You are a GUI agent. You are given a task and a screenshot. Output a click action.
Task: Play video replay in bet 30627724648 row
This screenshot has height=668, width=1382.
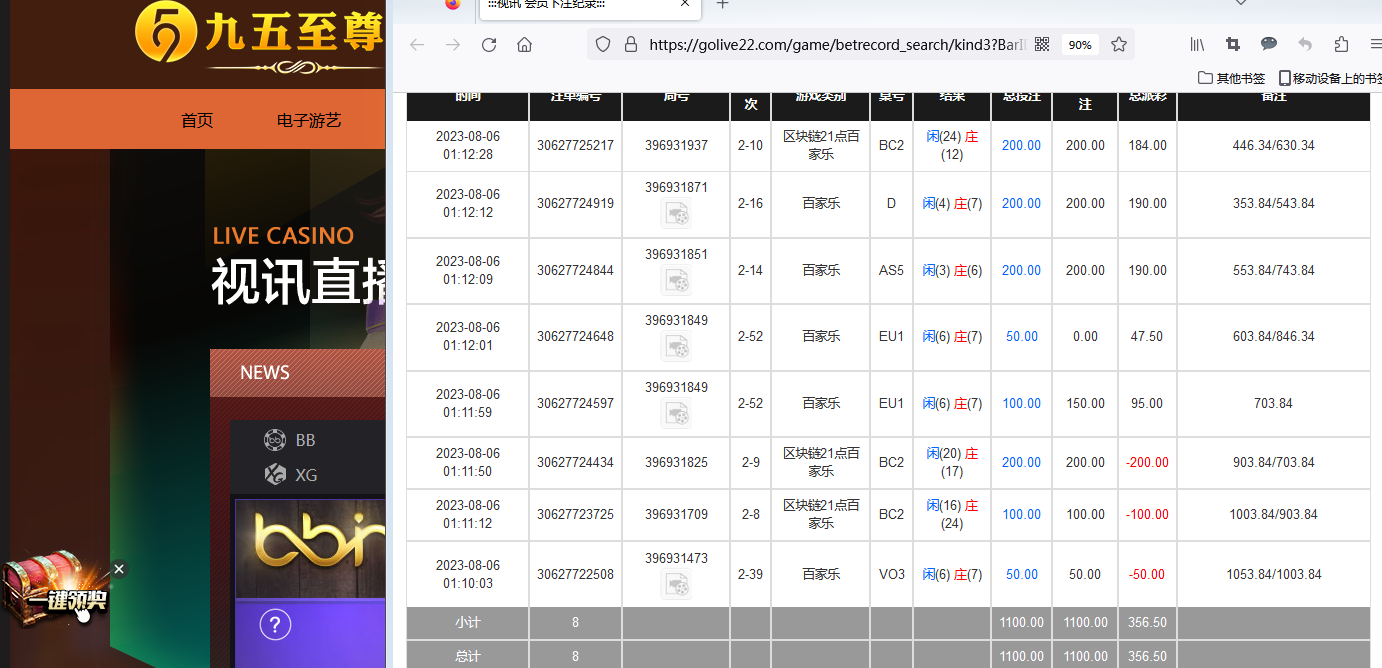tap(677, 346)
